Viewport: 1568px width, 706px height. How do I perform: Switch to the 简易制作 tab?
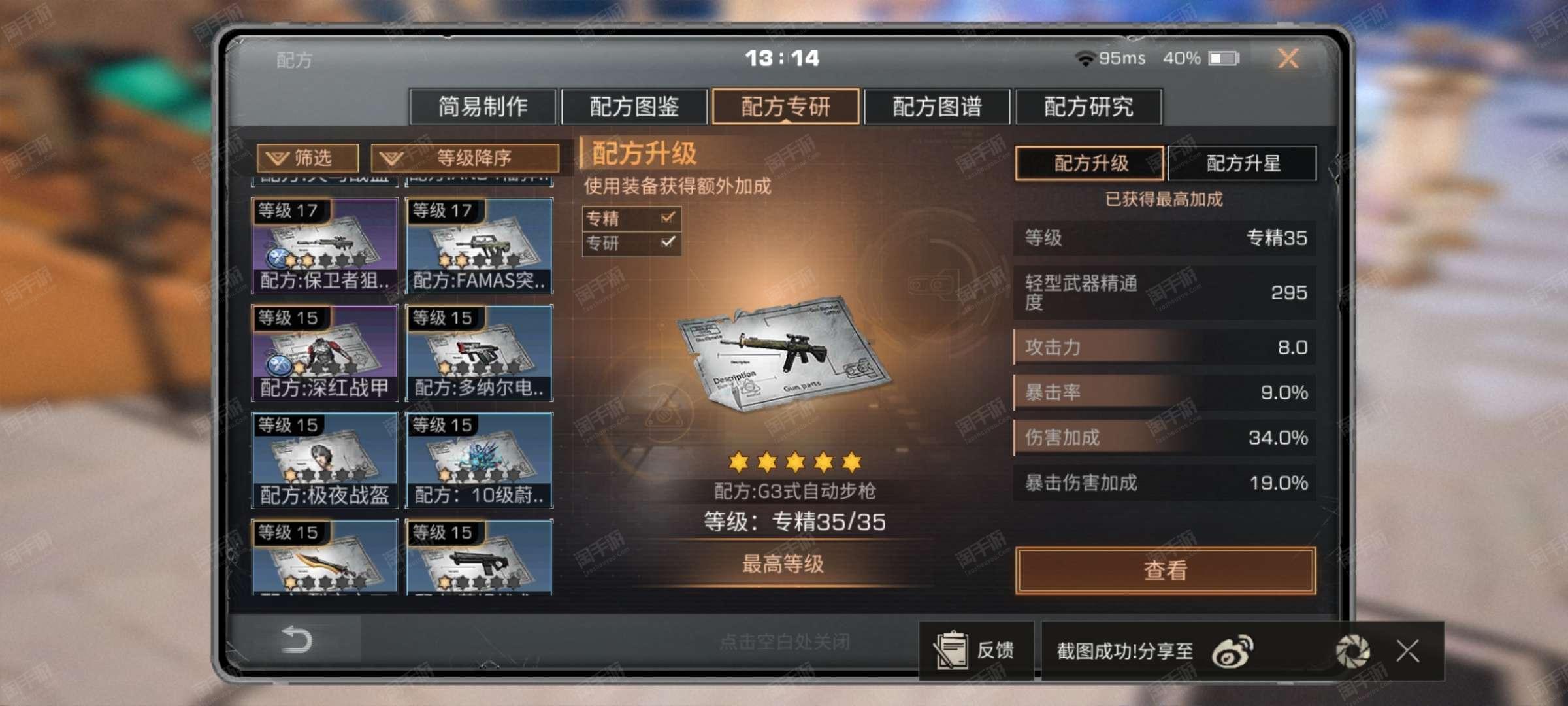point(483,106)
